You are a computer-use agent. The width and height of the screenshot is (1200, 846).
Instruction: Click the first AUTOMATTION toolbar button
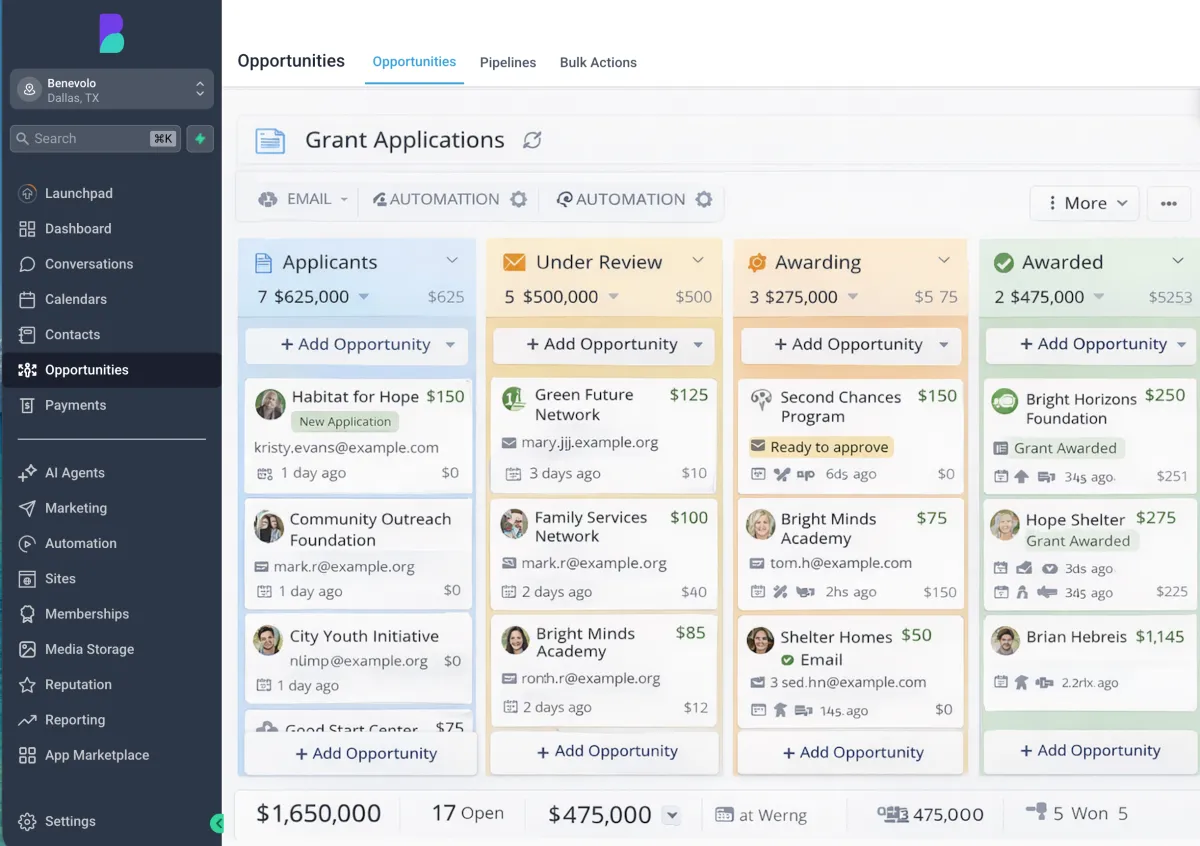tap(435, 199)
